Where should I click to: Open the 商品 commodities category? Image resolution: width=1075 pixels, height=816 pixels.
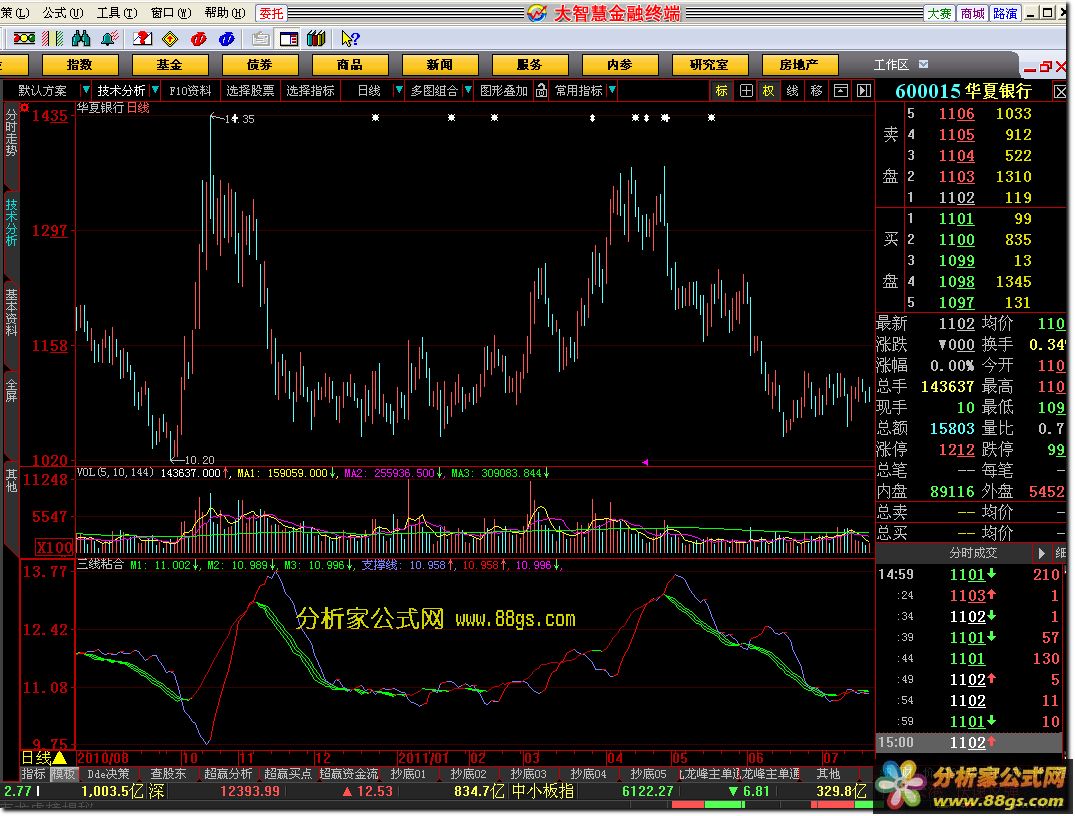coord(350,64)
